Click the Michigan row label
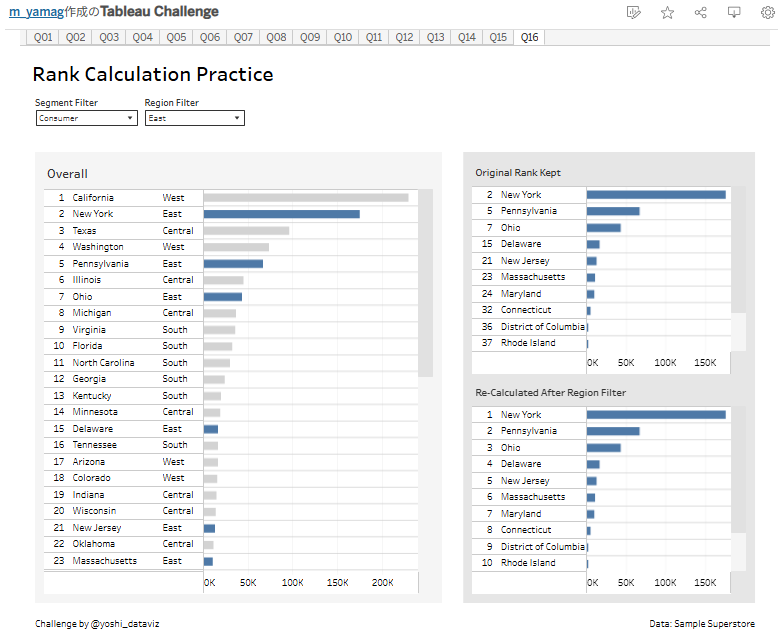Viewport: 778px width, 637px height. click(x=92, y=313)
